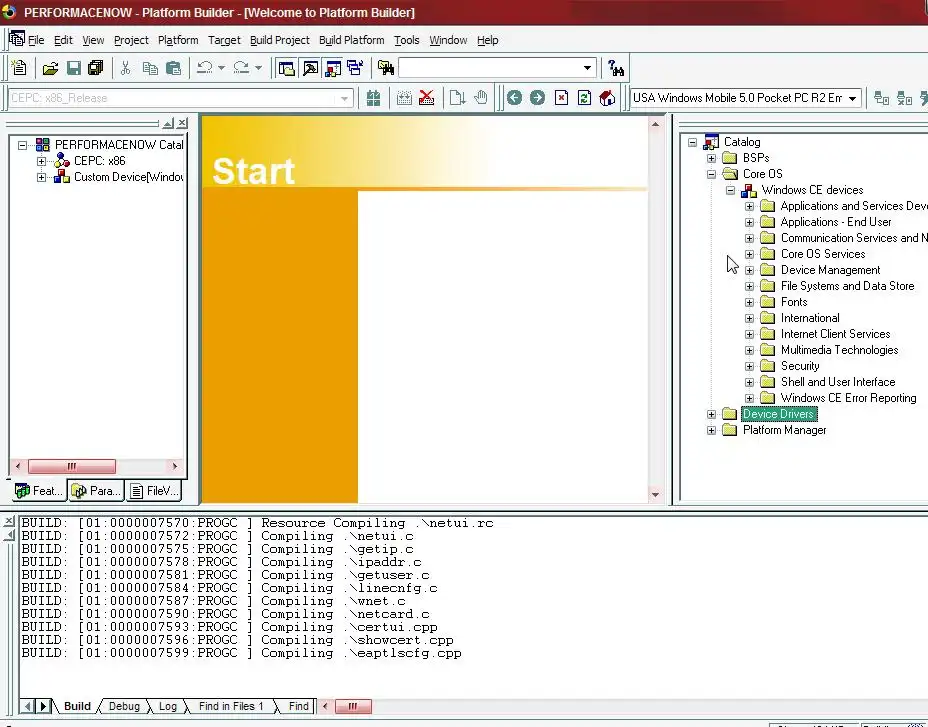Open the Tools menu

tap(407, 40)
